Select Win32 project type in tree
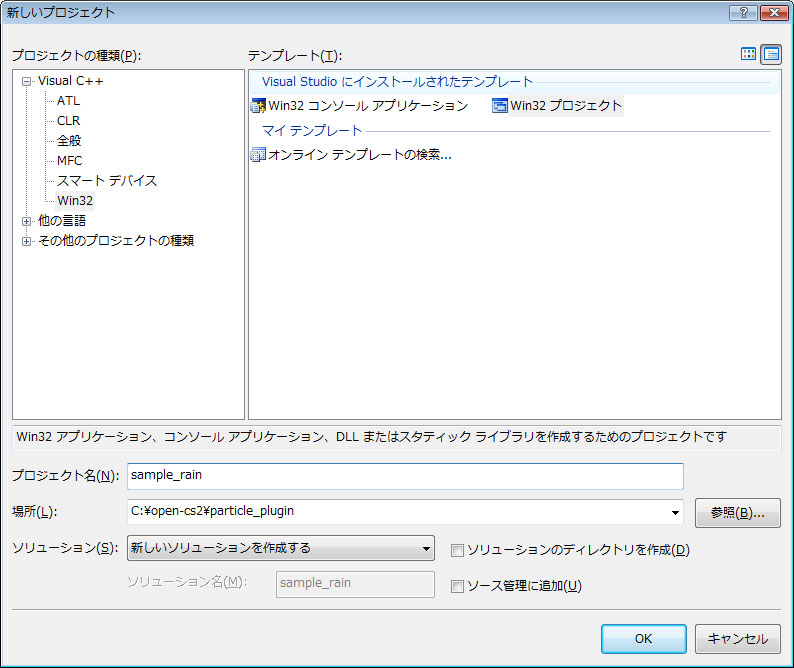Image resolution: width=794 pixels, height=668 pixels. pos(75,201)
